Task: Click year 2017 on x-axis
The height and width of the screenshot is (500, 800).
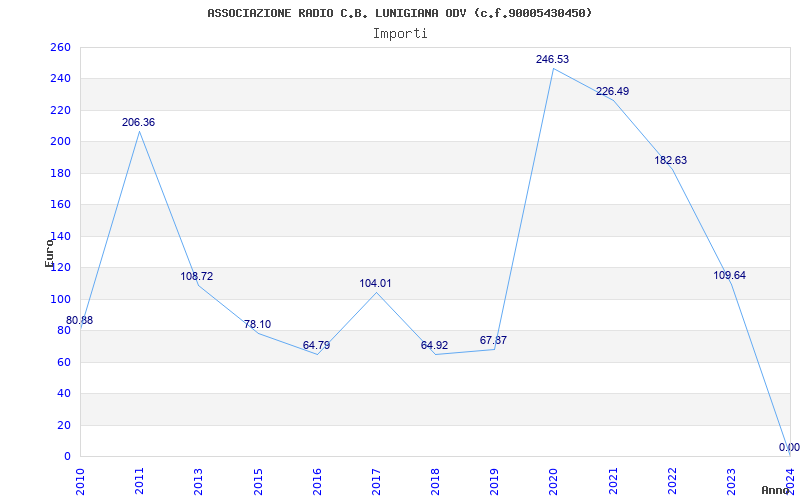Action: click(377, 481)
